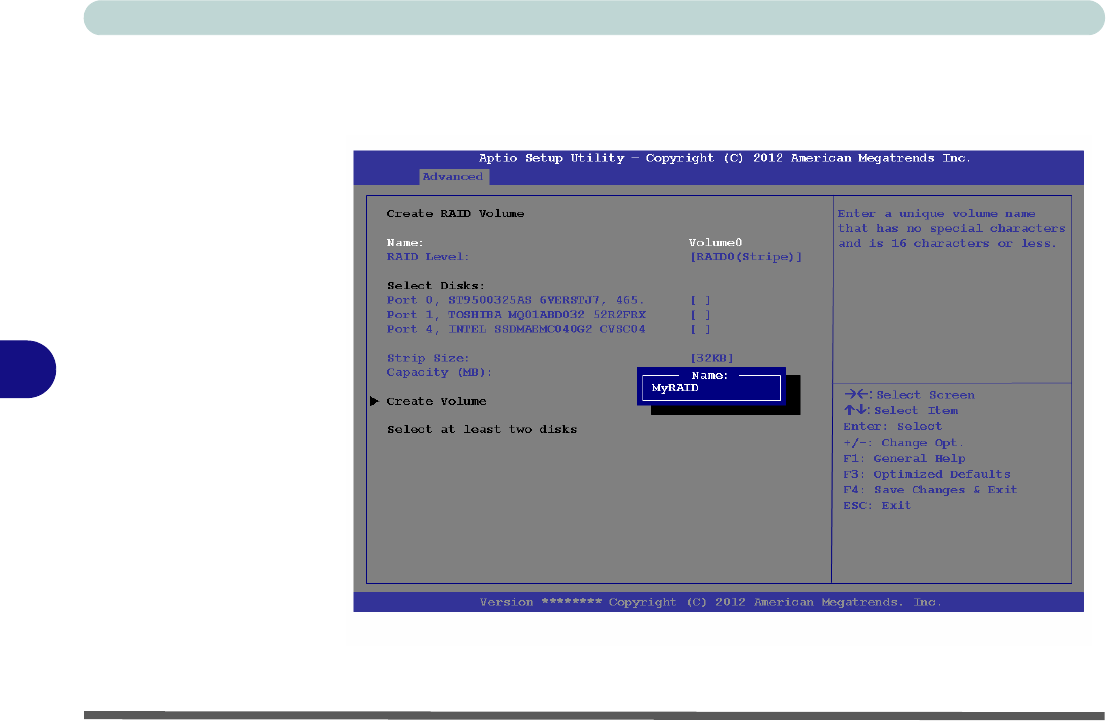
Task: Select the Strip Size label
Action: [x=428, y=358]
